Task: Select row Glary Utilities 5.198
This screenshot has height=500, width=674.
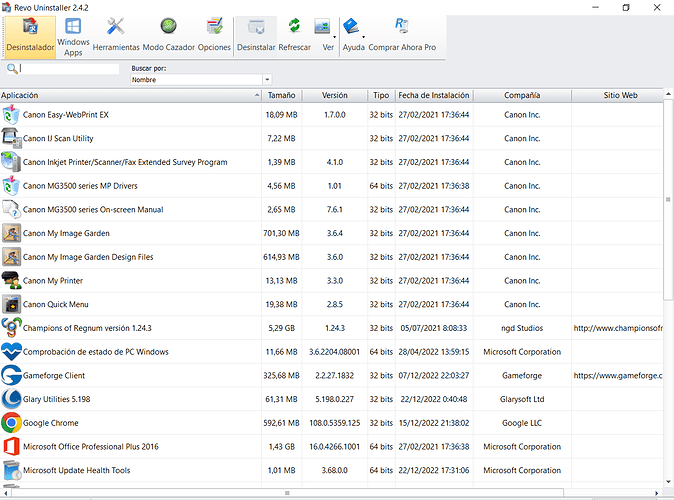Action: (331, 399)
